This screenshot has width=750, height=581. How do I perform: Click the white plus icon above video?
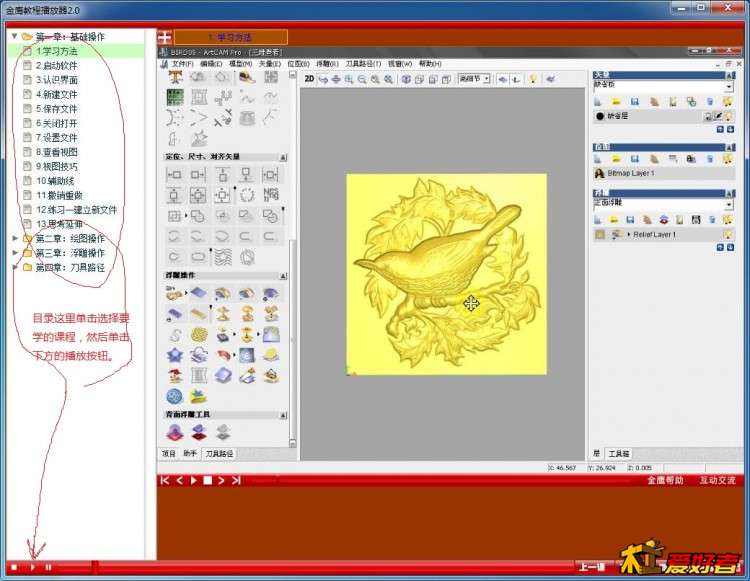165,37
